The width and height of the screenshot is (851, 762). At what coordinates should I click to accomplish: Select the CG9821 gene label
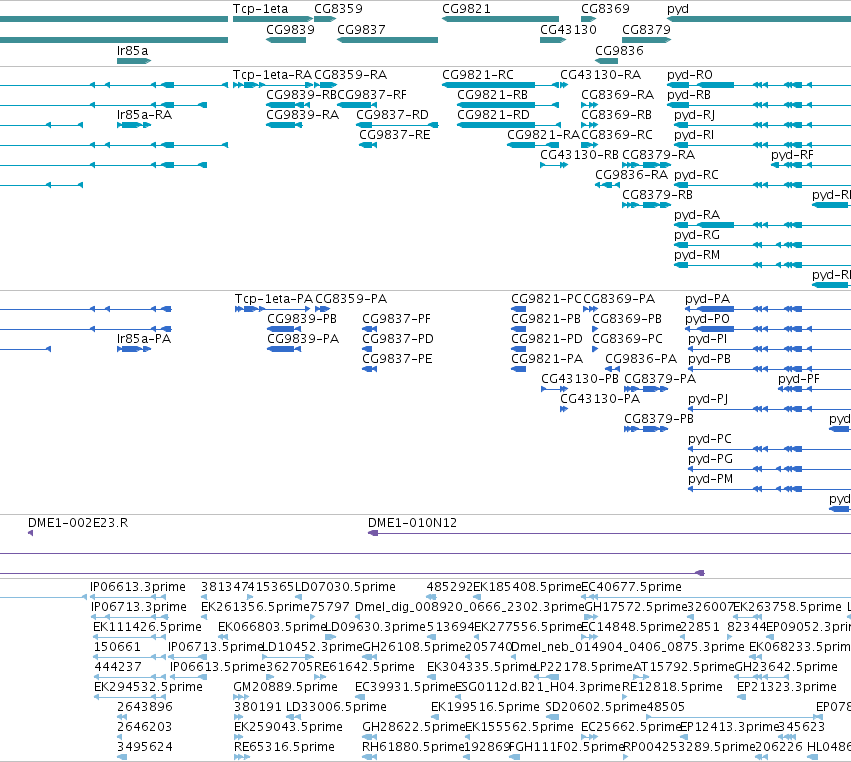466,9
